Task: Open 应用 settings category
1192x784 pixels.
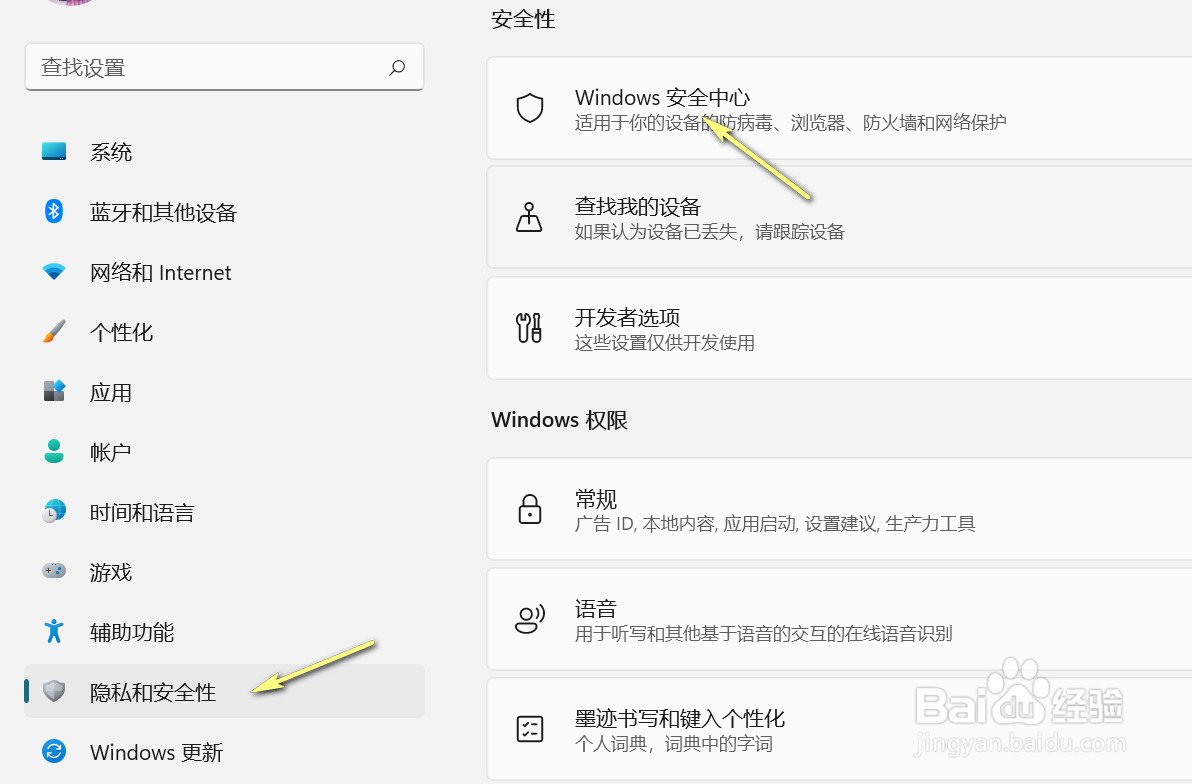Action: tap(224, 392)
